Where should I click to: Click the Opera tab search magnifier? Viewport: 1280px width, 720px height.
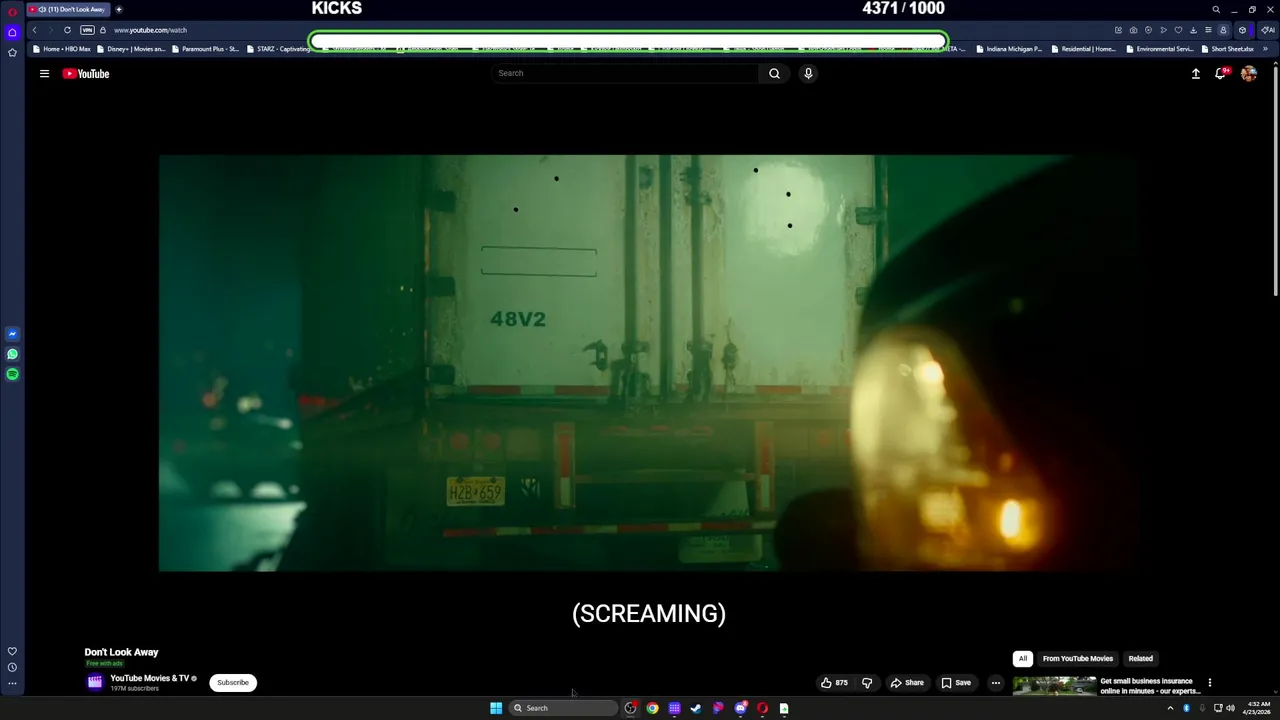pyautogui.click(x=1216, y=9)
